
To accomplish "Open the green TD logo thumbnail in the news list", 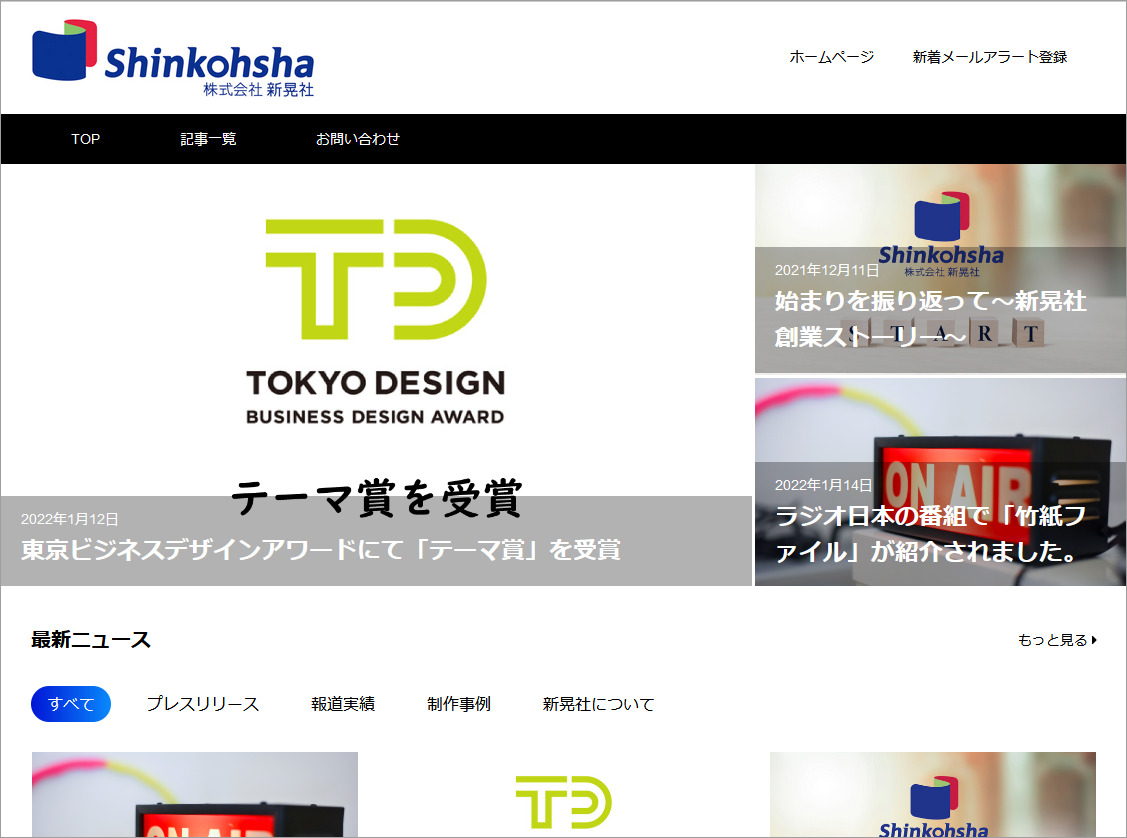I will [x=564, y=794].
